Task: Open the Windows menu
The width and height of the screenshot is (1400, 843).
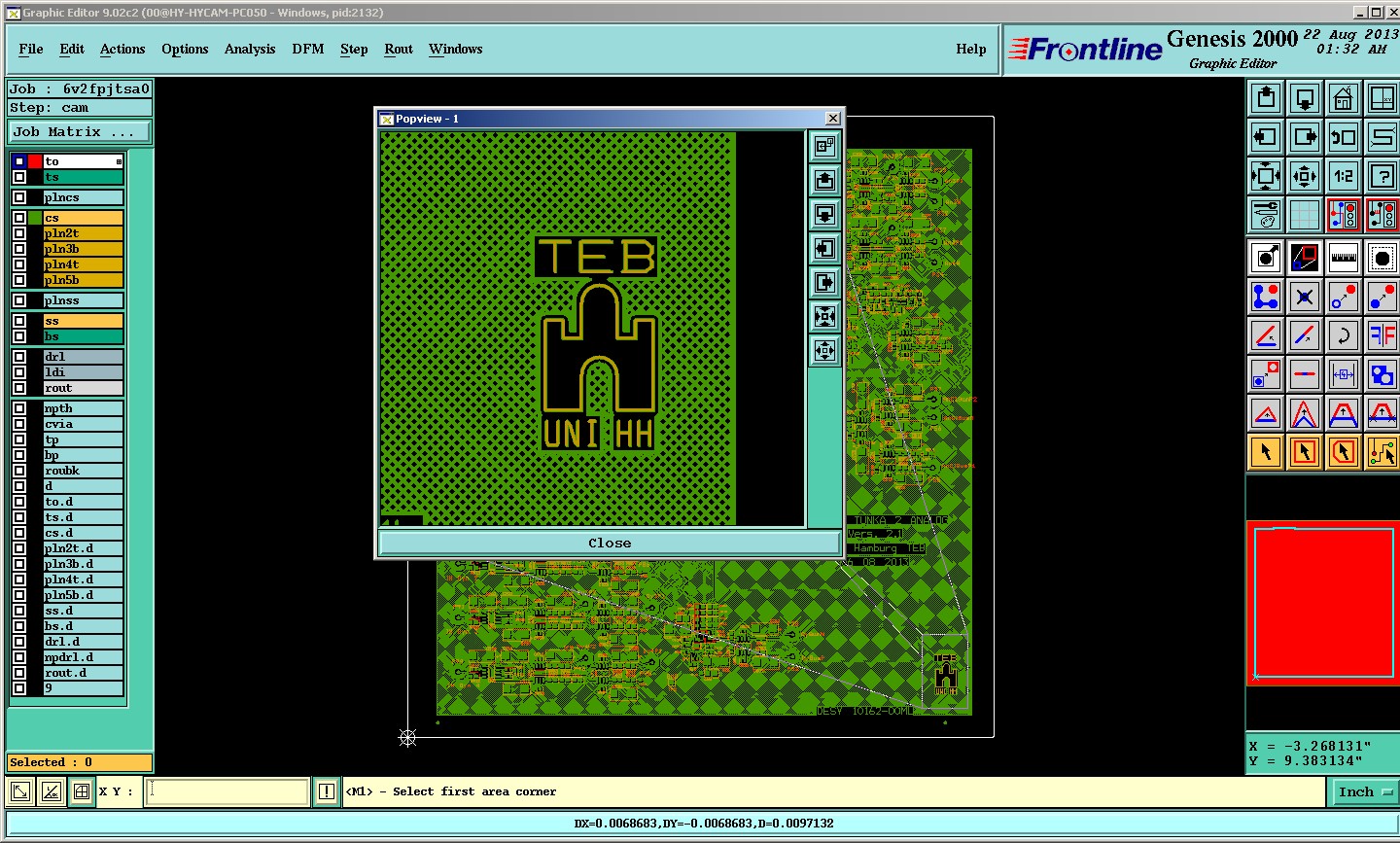Action: point(456,49)
